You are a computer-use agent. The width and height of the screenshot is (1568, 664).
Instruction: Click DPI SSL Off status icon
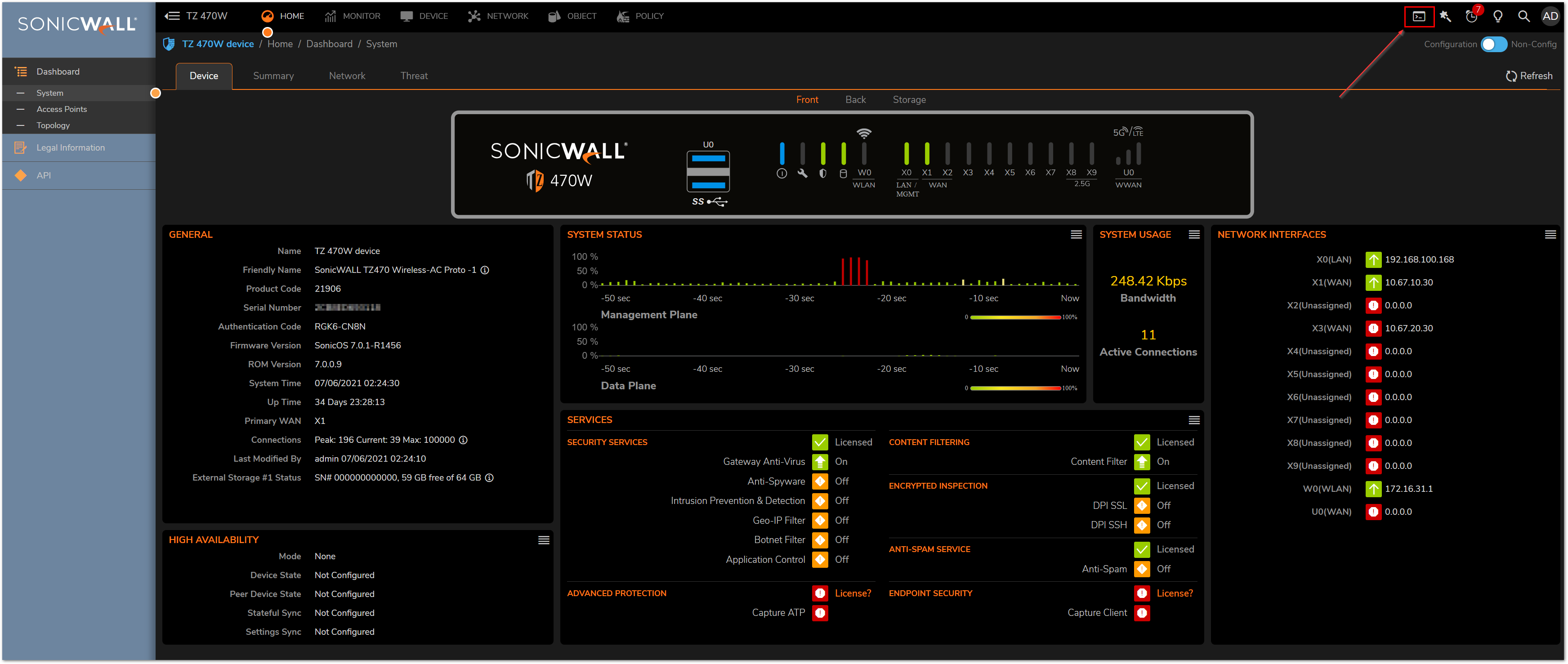coord(1142,506)
